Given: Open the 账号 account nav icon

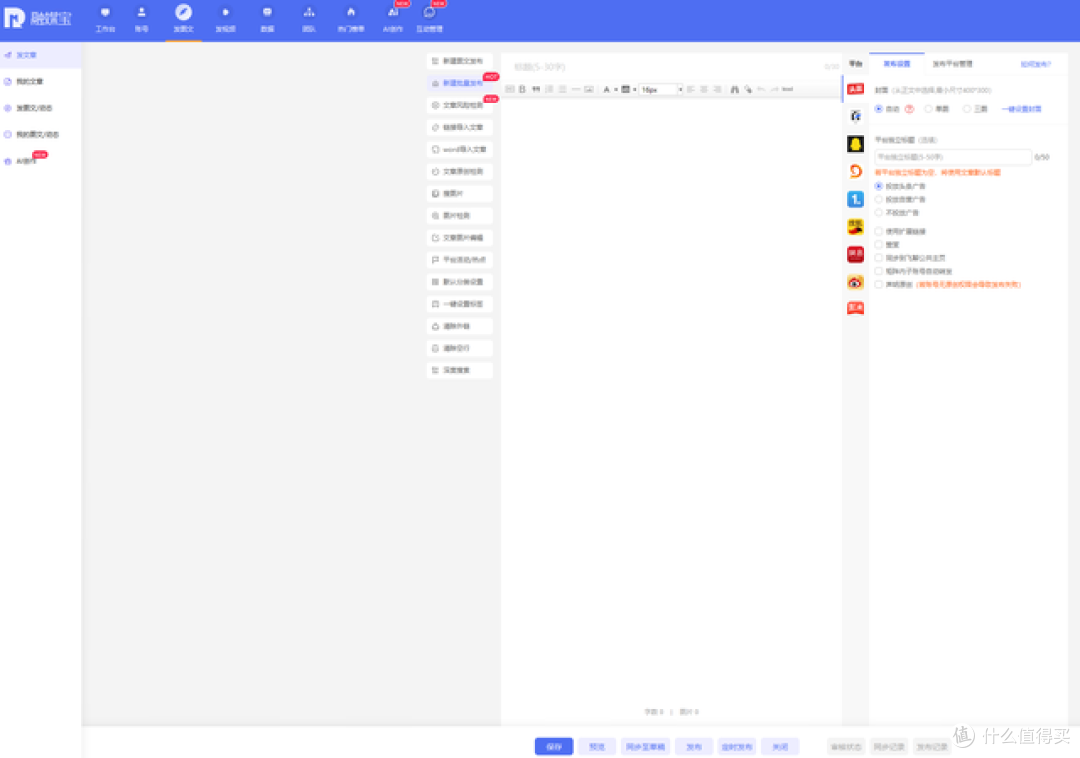Looking at the screenshot, I should (x=141, y=19).
